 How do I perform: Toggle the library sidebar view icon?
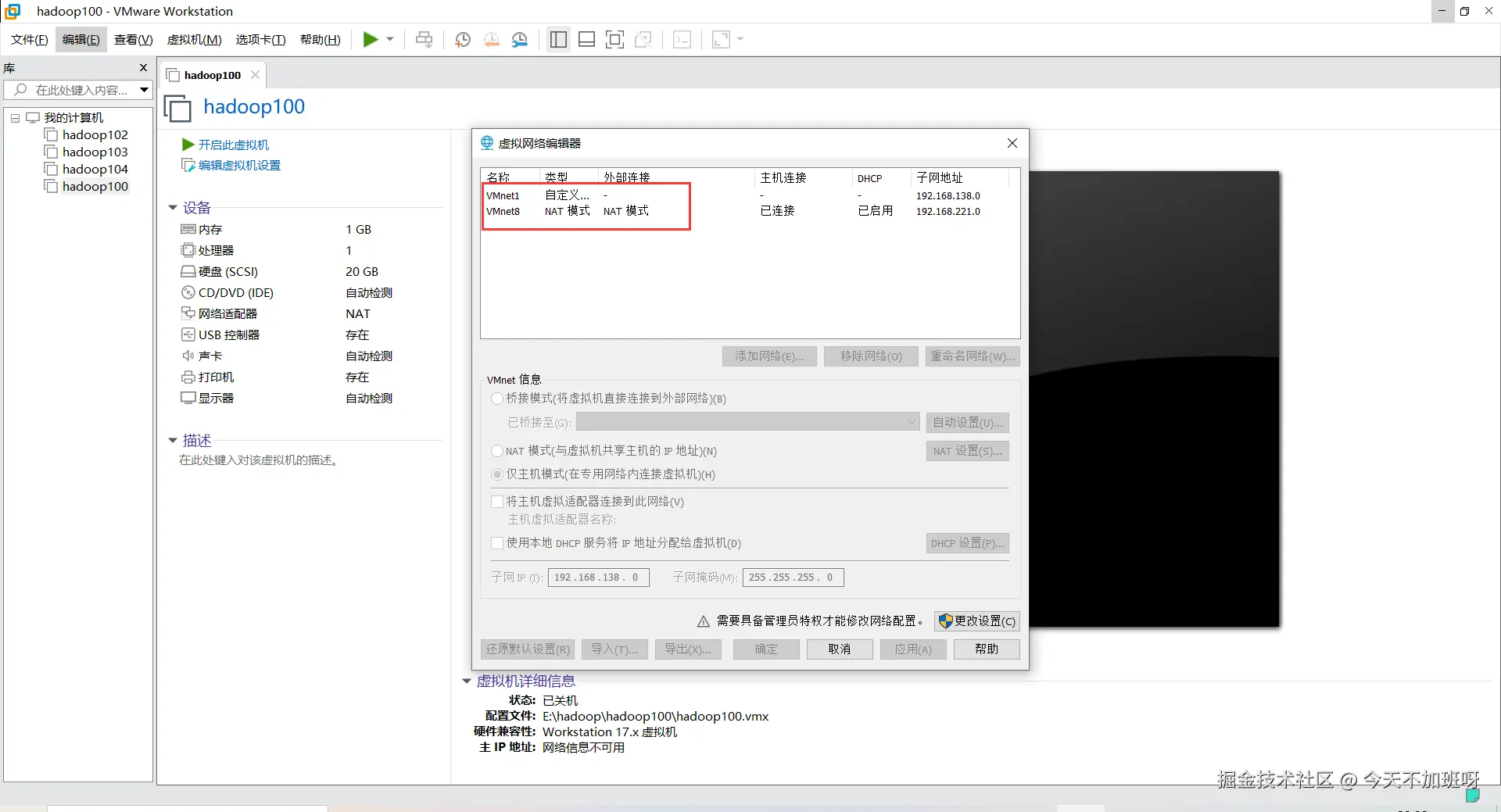[x=558, y=39]
